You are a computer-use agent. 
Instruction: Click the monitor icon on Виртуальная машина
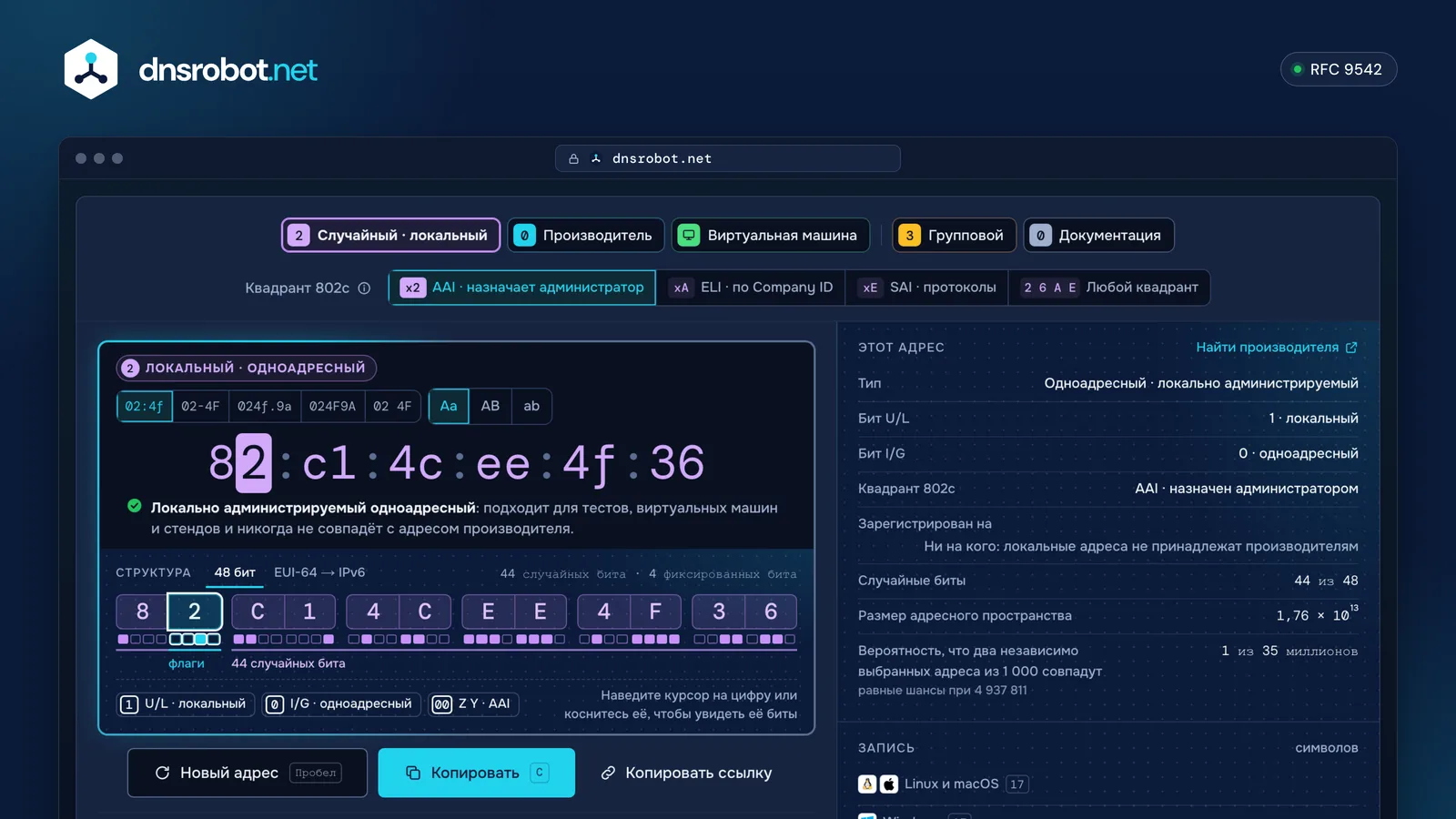pyautogui.click(x=690, y=236)
